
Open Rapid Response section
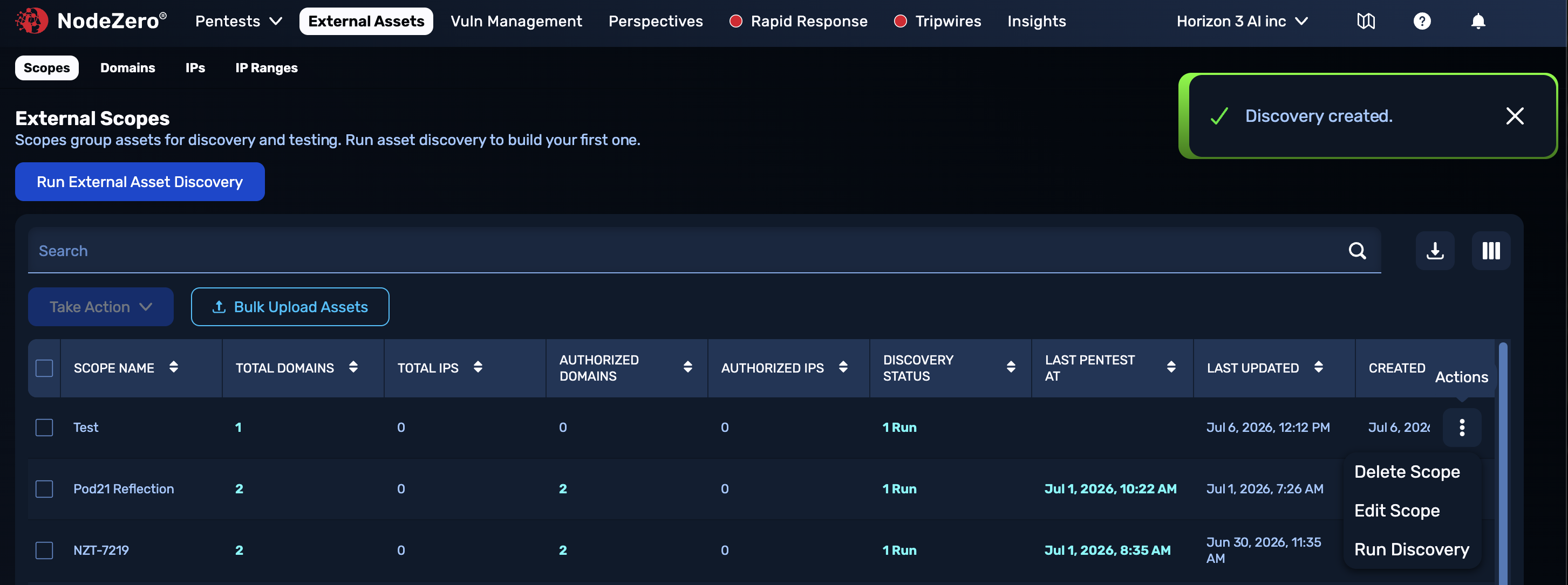point(798,21)
